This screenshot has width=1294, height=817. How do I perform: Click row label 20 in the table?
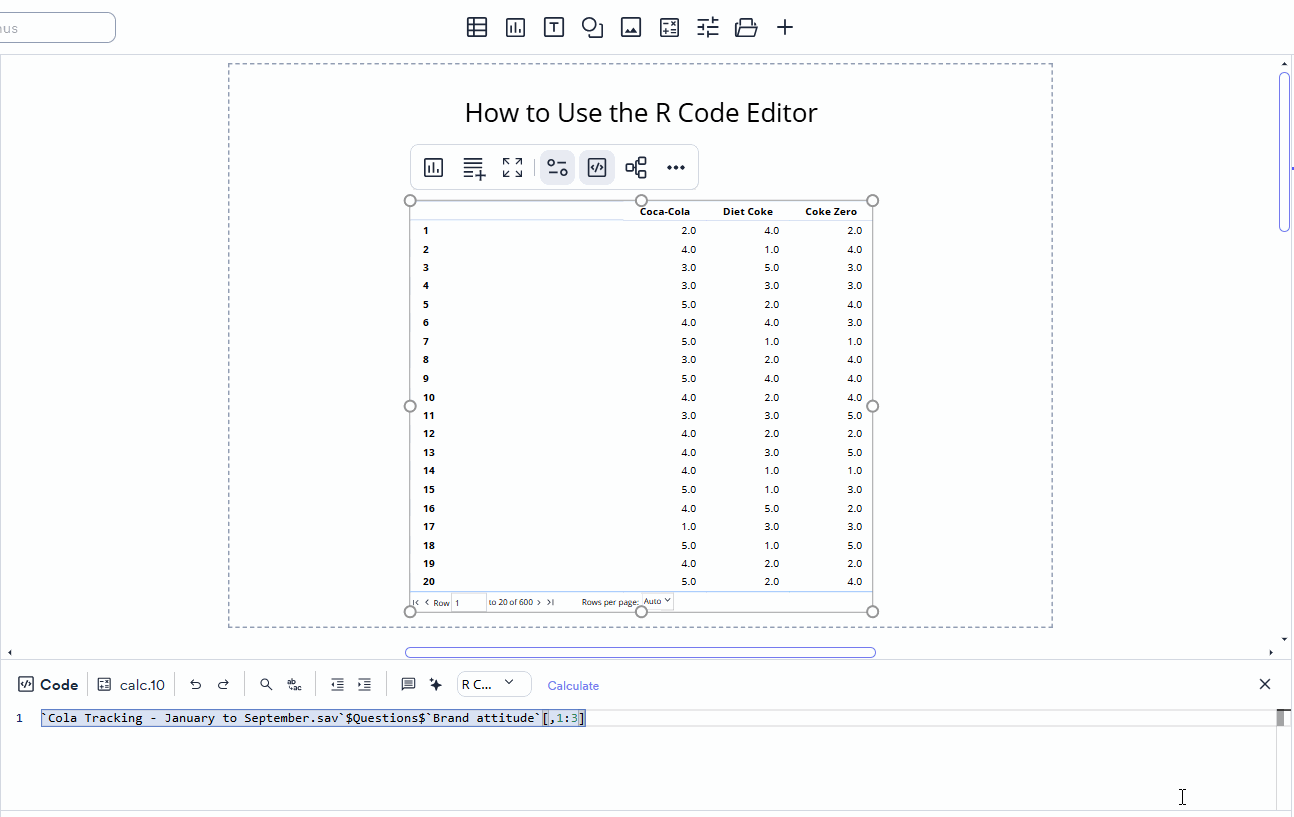(429, 581)
